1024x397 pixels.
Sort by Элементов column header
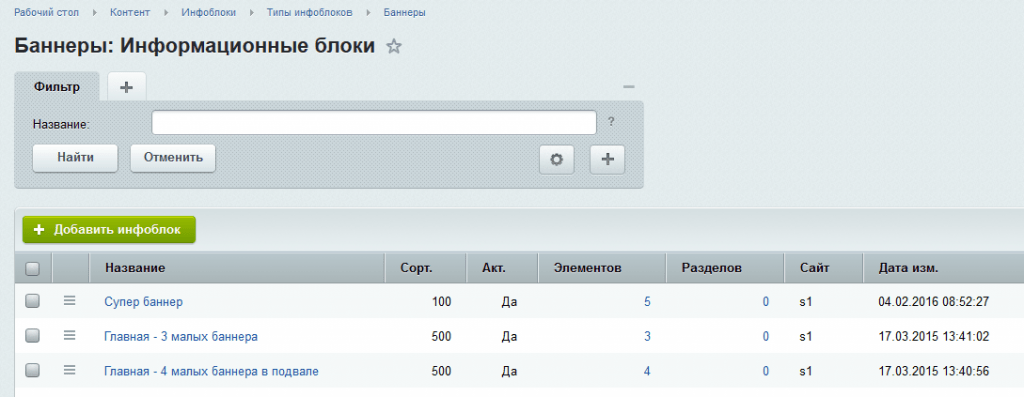coord(601,268)
